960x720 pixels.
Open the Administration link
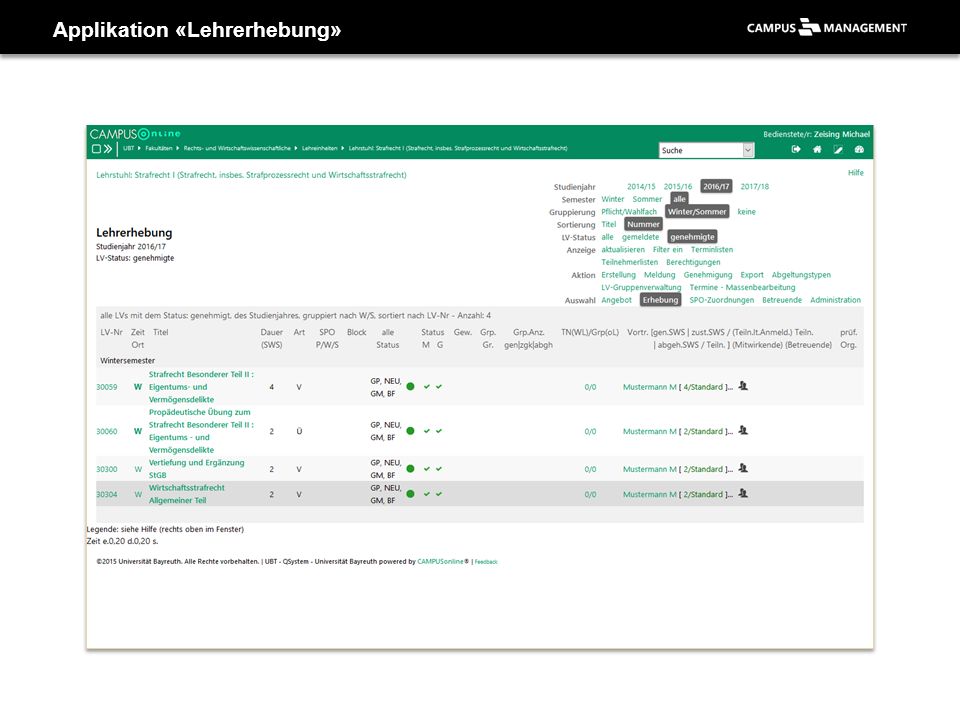click(x=835, y=300)
